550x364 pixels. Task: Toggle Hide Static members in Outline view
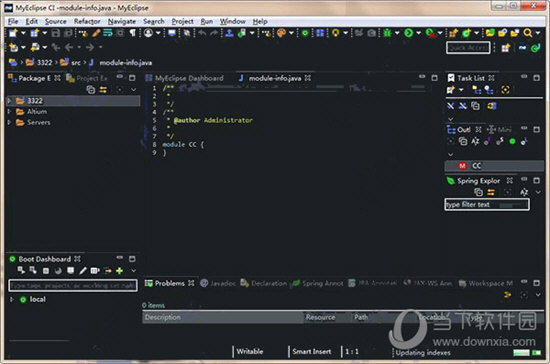500,141
